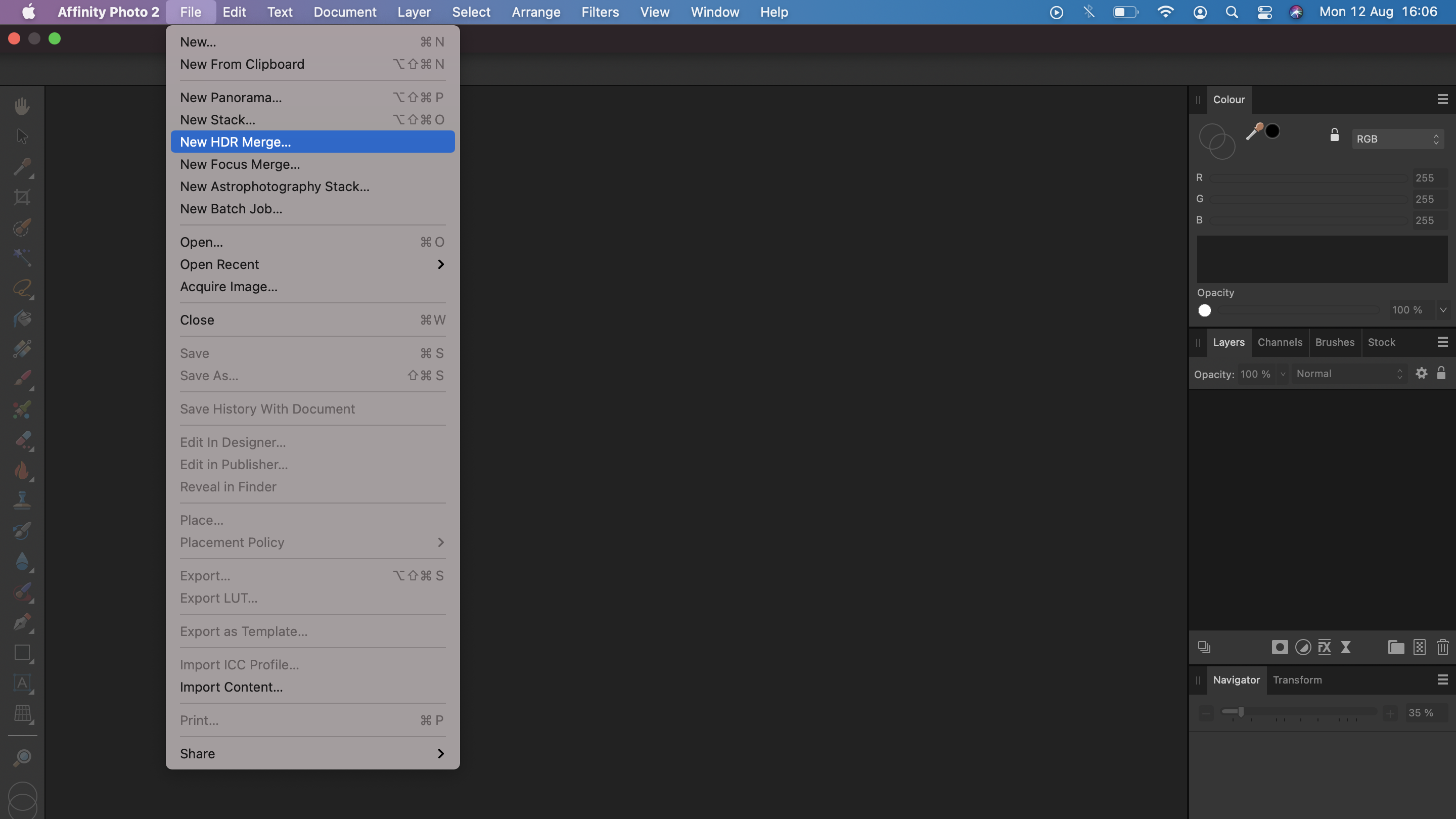Click the Mask Layer icon in Layers panel
The height and width of the screenshot is (819, 1456).
tap(1280, 647)
